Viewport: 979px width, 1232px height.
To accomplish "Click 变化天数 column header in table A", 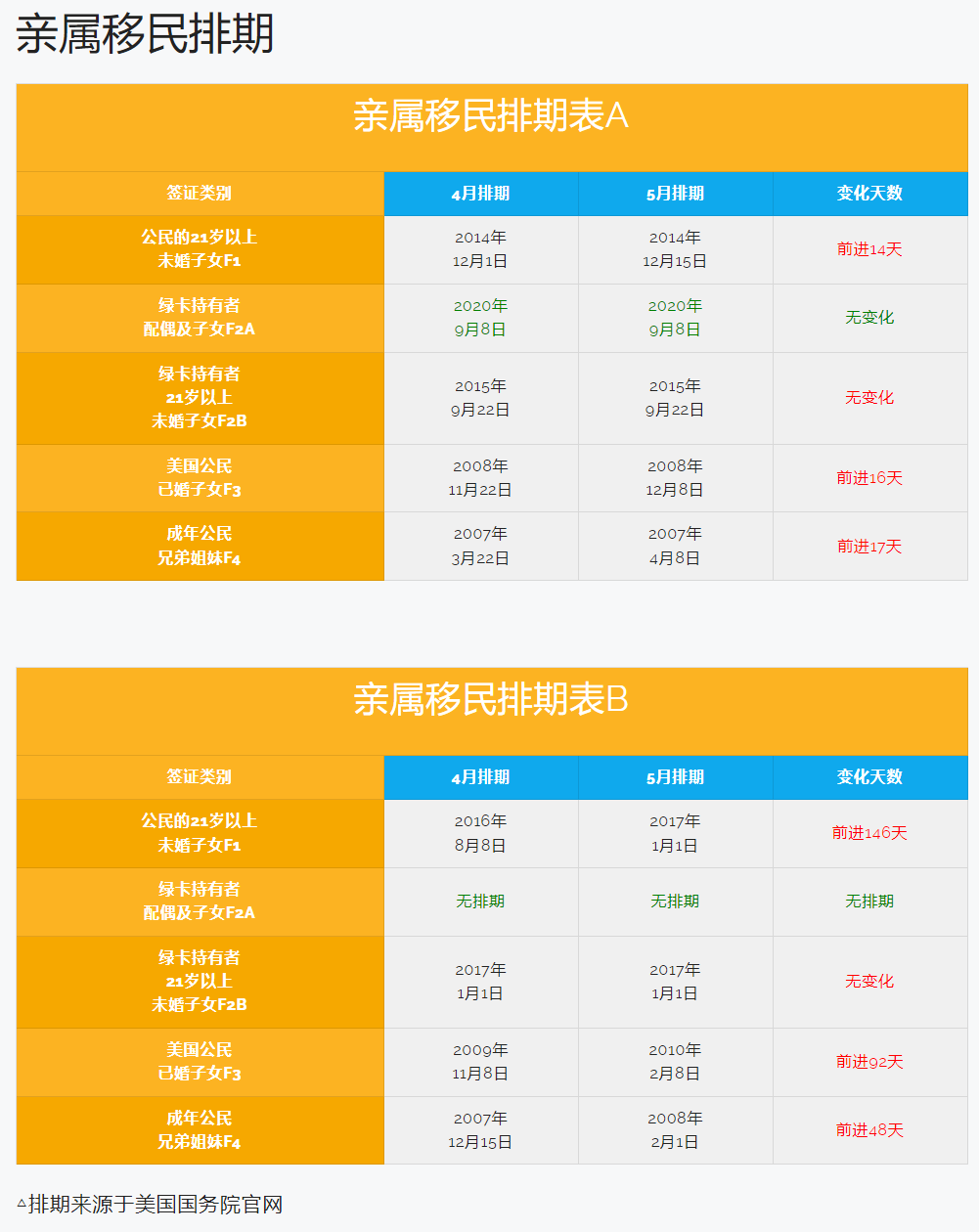I will coord(869,194).
